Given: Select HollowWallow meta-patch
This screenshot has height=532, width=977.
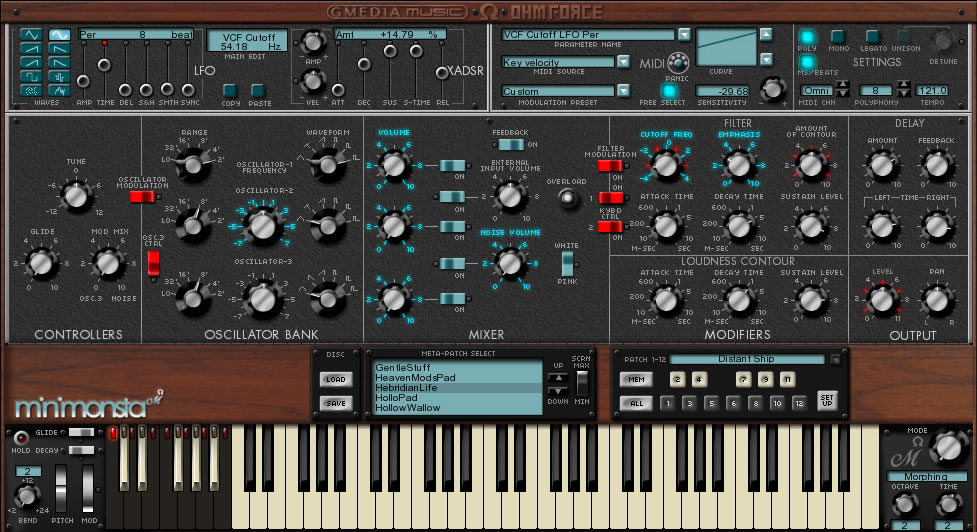Looking at the screenshot, I should pos(457,407).
